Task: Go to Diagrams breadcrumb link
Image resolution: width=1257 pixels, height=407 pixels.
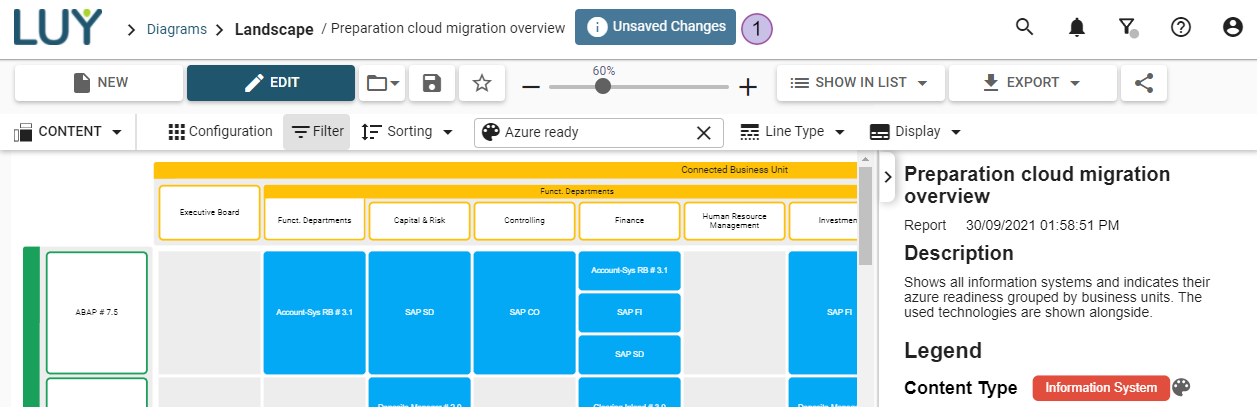Action: coord(177,29)
